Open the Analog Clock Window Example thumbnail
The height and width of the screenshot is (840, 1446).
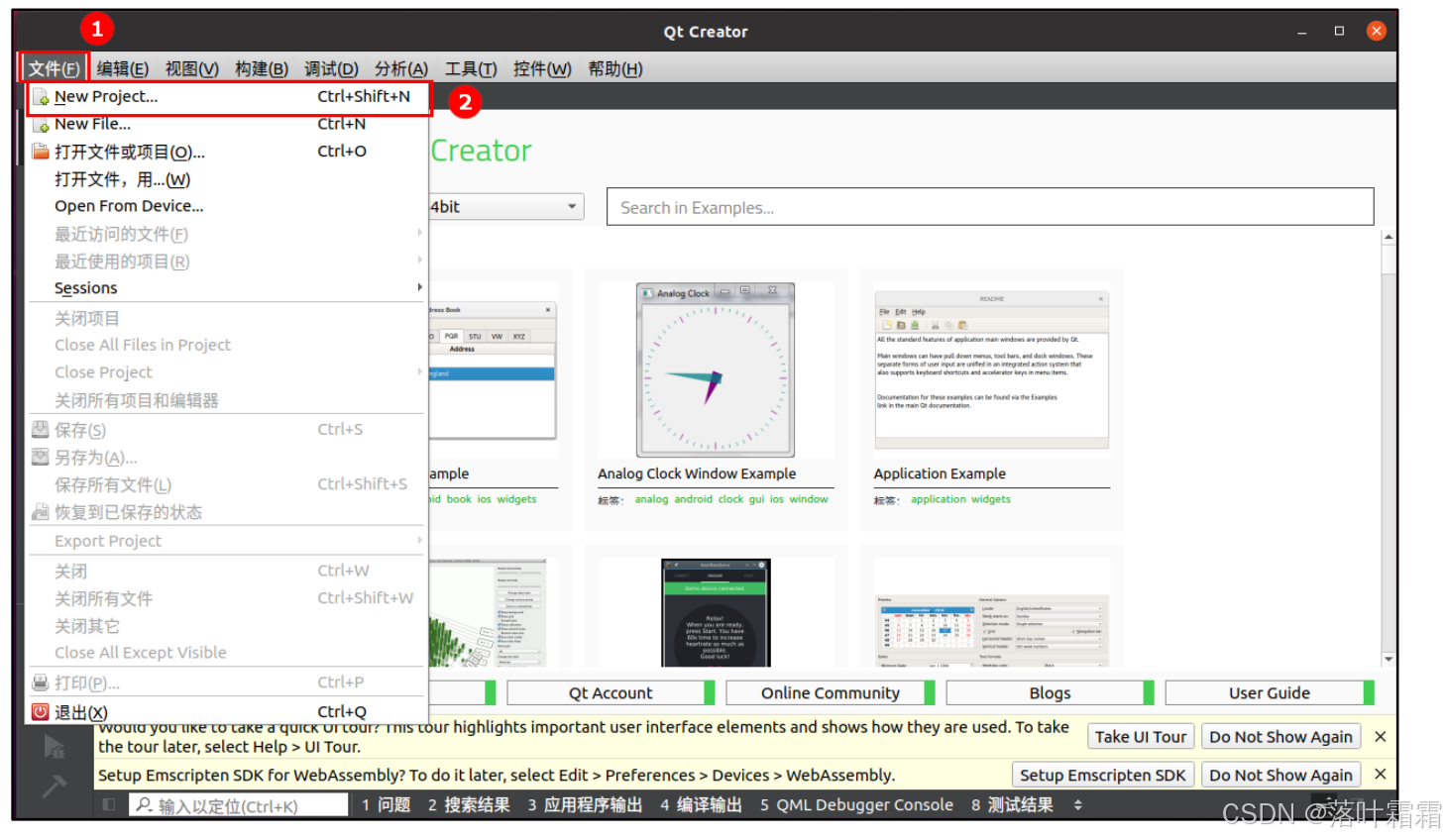pos(715,369)
